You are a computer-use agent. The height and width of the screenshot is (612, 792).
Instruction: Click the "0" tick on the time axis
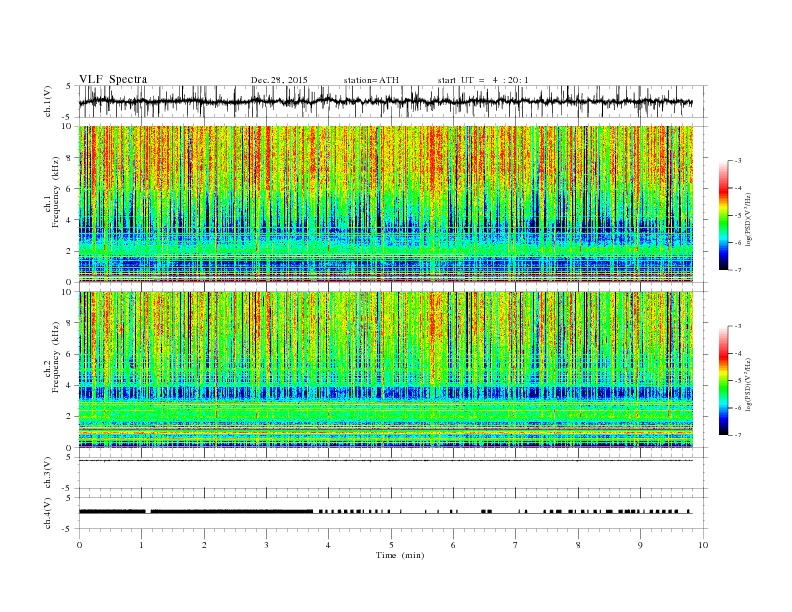79,545
